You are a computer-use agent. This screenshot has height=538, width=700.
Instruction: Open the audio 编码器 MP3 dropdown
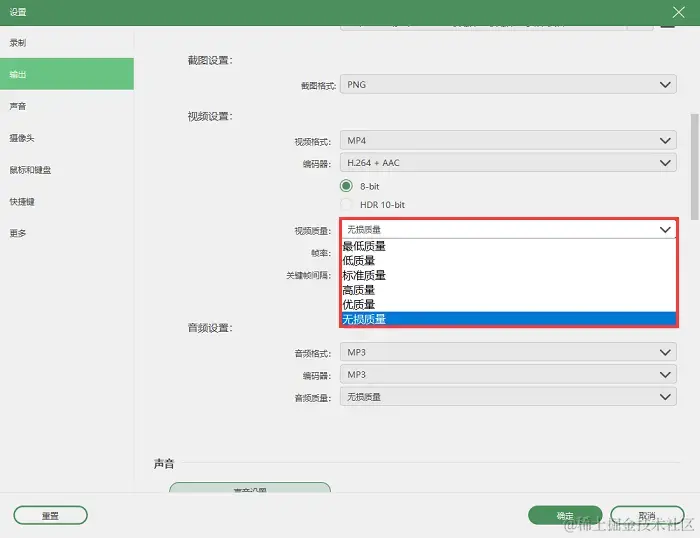click(x=508, y=375)
